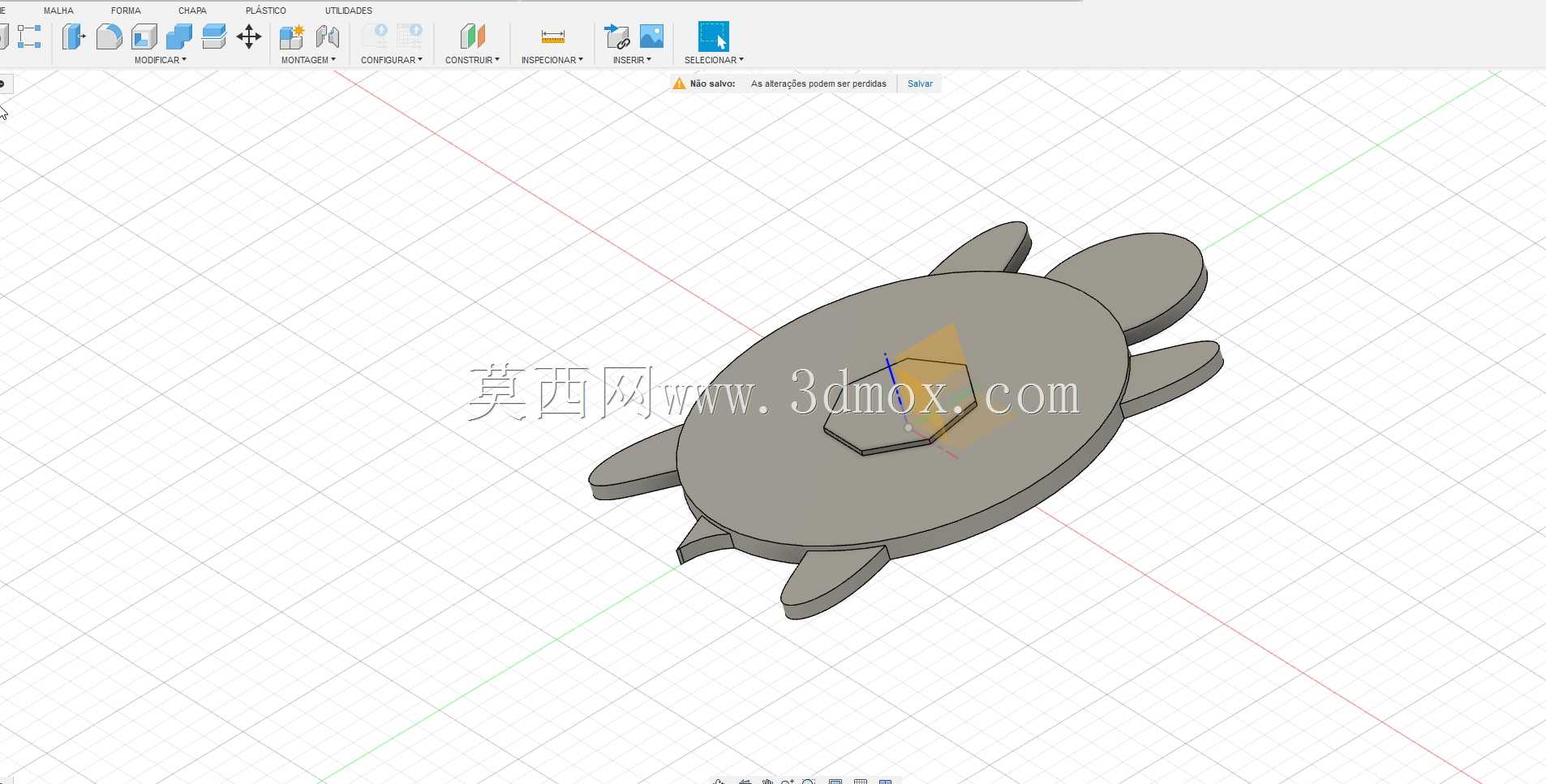Switch to the CHAPA tab
The height and width of the screenshot is (784, 1546).
coord(192,11)
